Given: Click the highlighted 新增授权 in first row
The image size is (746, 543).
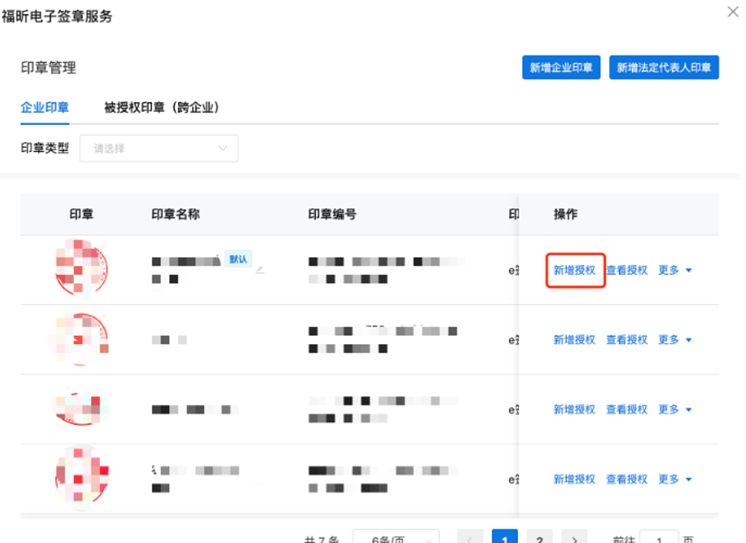Looking at the screenshot, I should point(575,270).
